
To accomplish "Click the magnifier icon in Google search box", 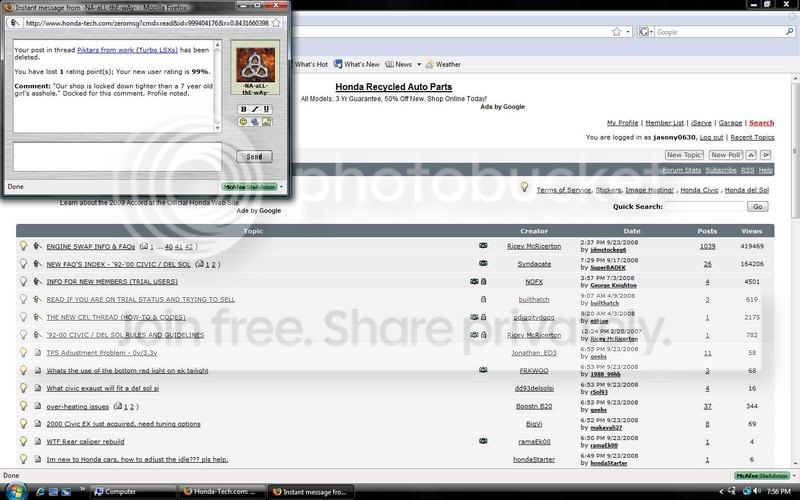I will click(x=790, y=33).
